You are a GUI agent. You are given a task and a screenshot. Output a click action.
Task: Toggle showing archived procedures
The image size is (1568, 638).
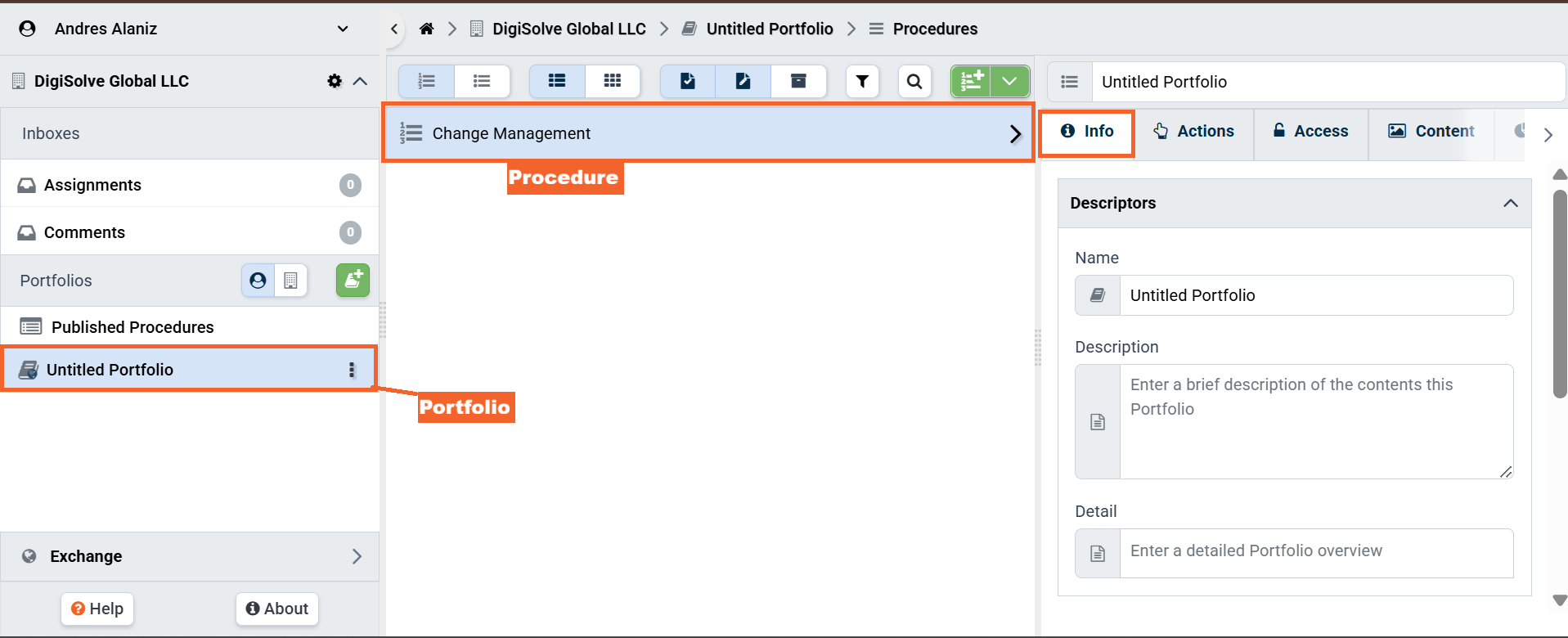(x=798, y=81)
